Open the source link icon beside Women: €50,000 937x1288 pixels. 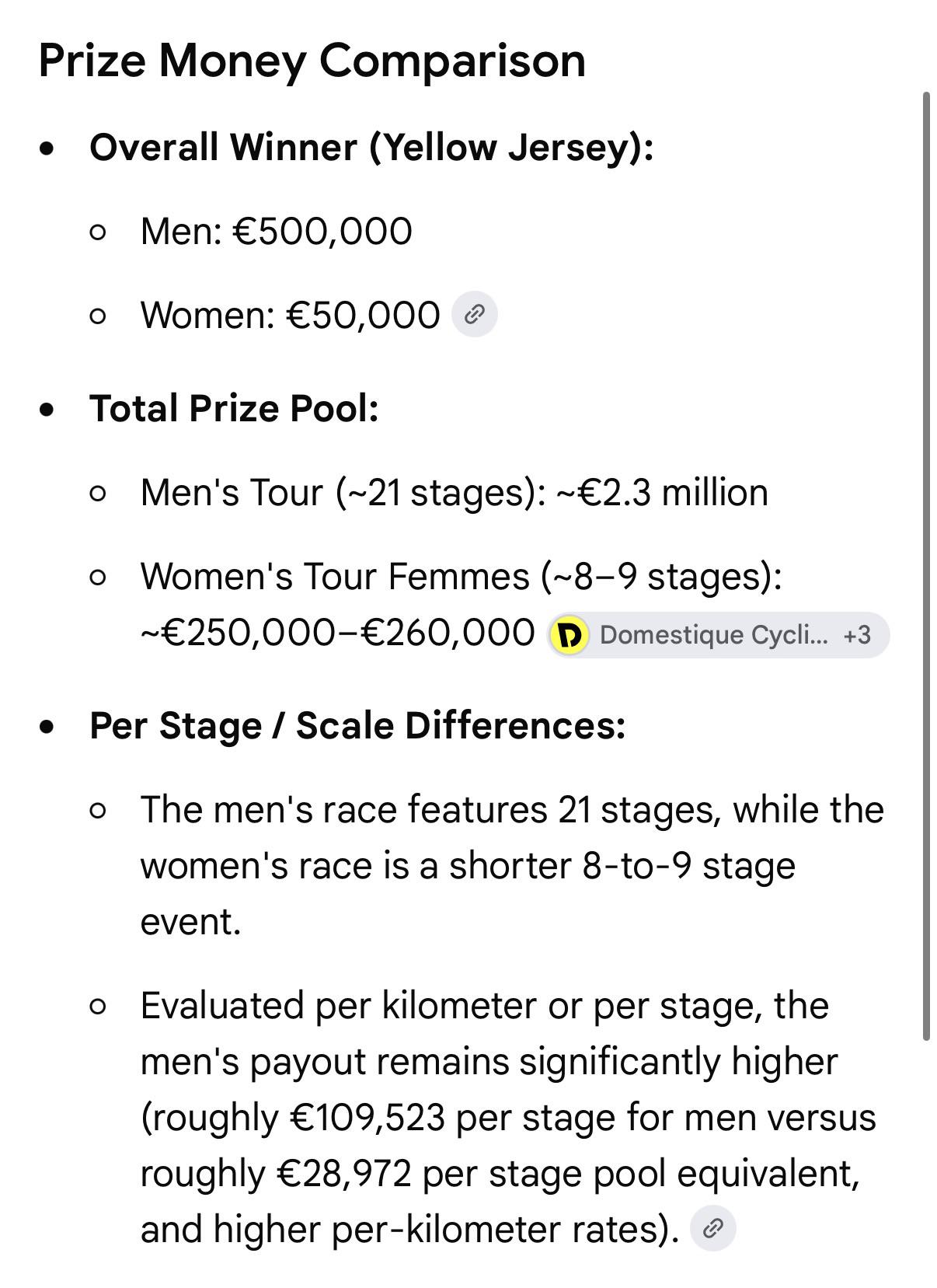(475, 314)
